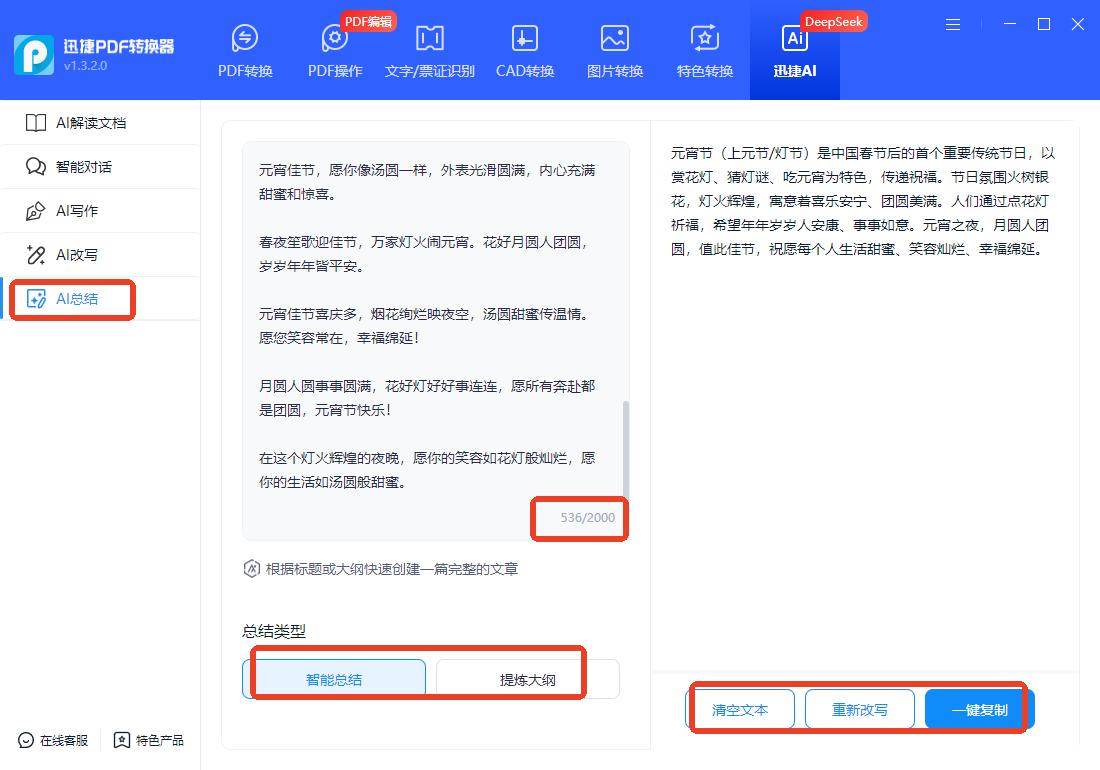Open the CAD转换 icon
Viewport: 1100px width, 770px height.
[x=525, y=40]
